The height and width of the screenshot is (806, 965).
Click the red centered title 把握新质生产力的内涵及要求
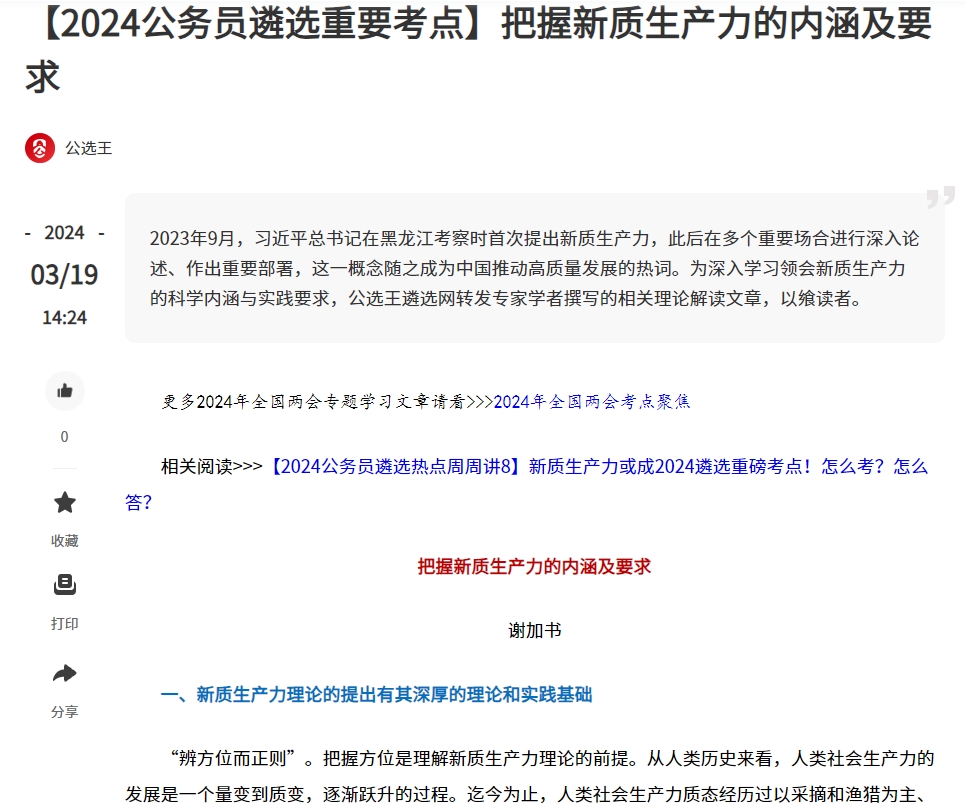[x=534, y=567]
